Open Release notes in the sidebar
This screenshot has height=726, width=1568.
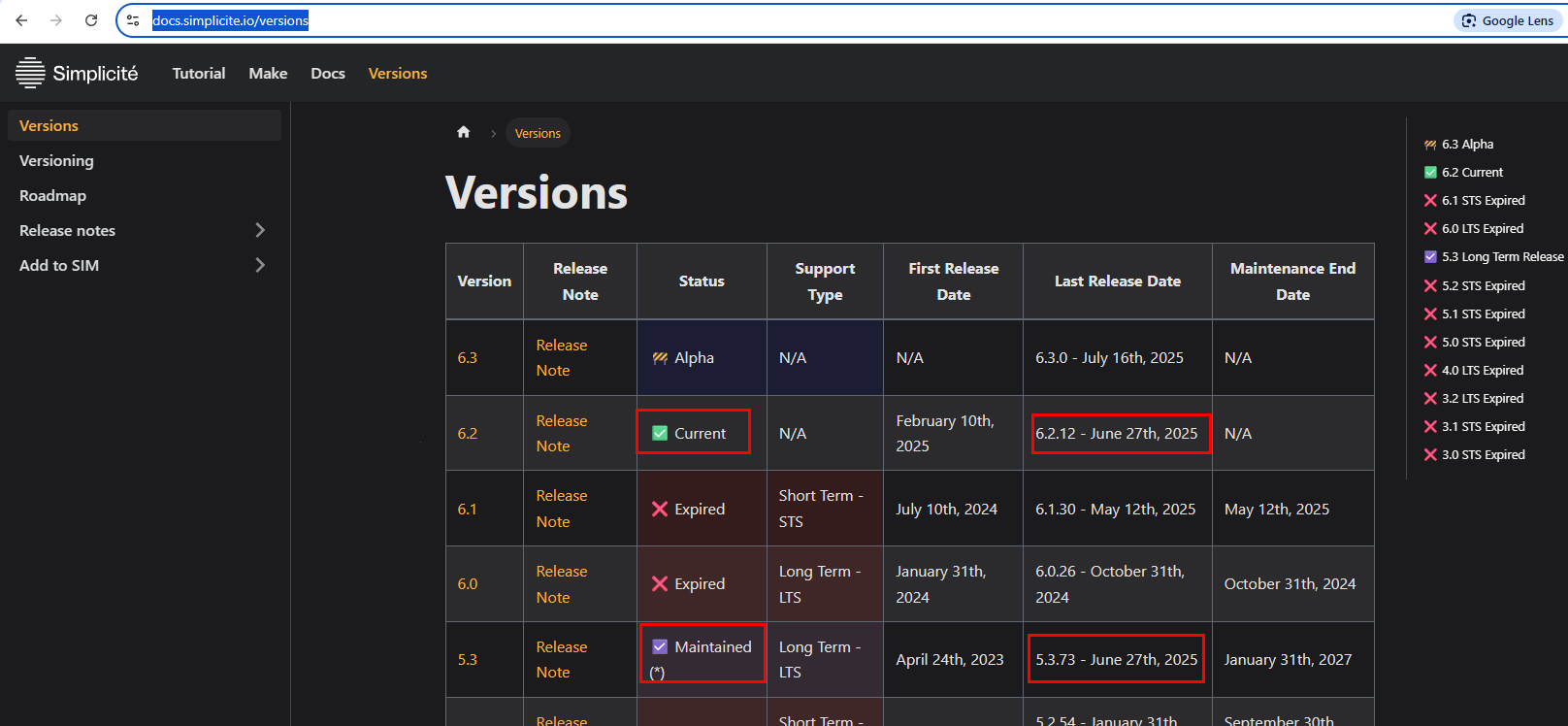(67, 230)
